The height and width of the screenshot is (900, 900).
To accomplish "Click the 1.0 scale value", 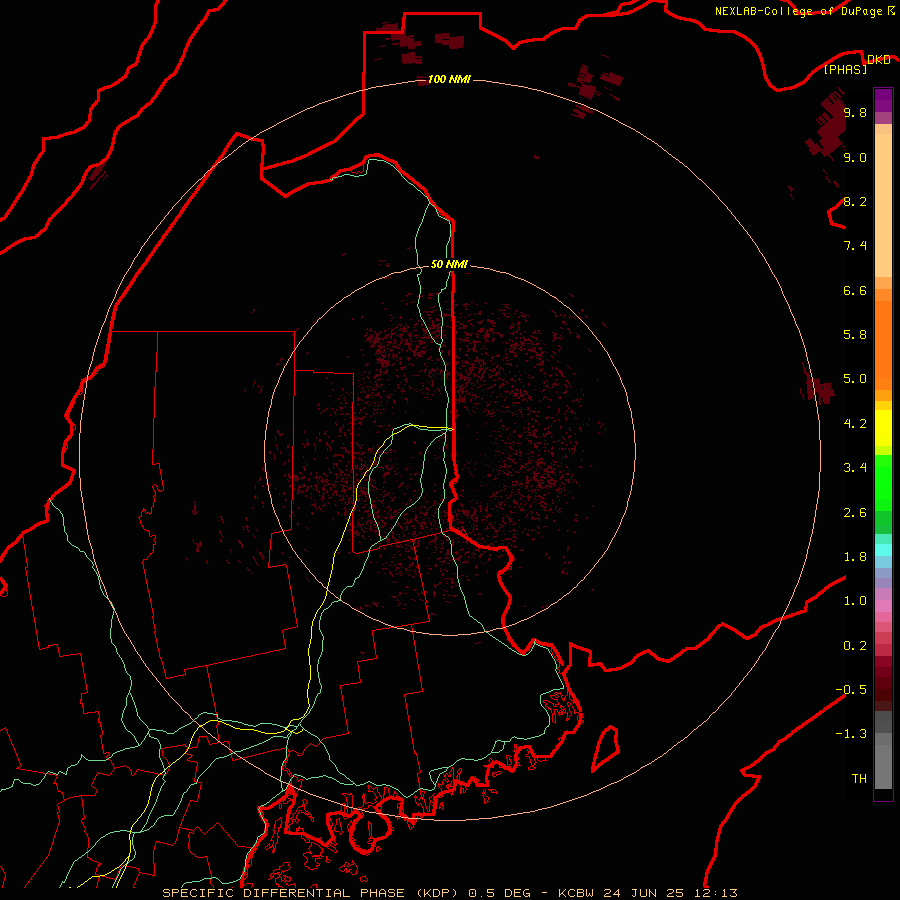I will [x=855, y=601].
